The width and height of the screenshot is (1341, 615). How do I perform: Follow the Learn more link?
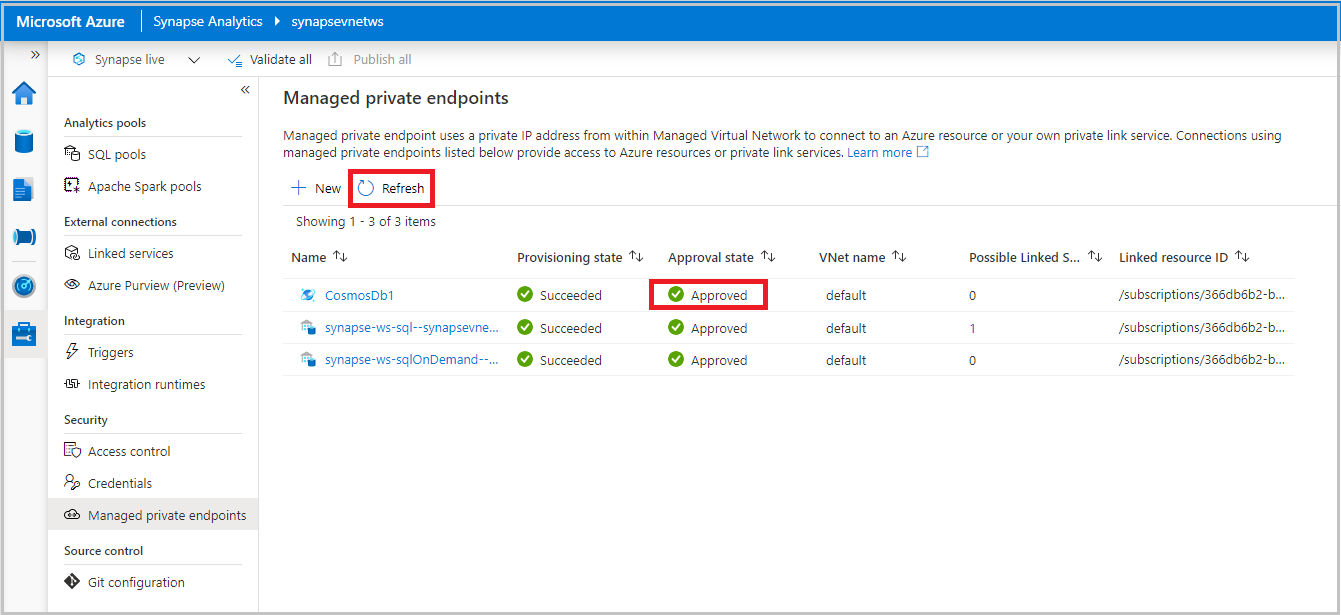click(880, 152)
